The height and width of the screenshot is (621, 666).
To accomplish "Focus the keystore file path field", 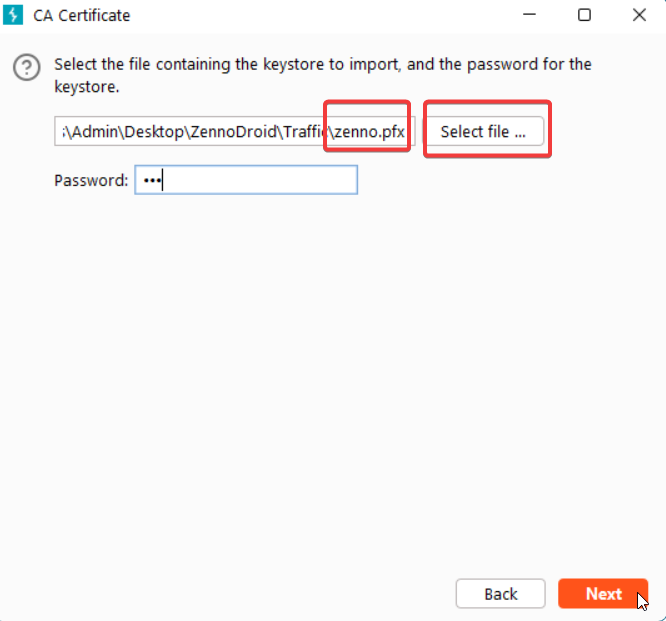I will (190, 132).
